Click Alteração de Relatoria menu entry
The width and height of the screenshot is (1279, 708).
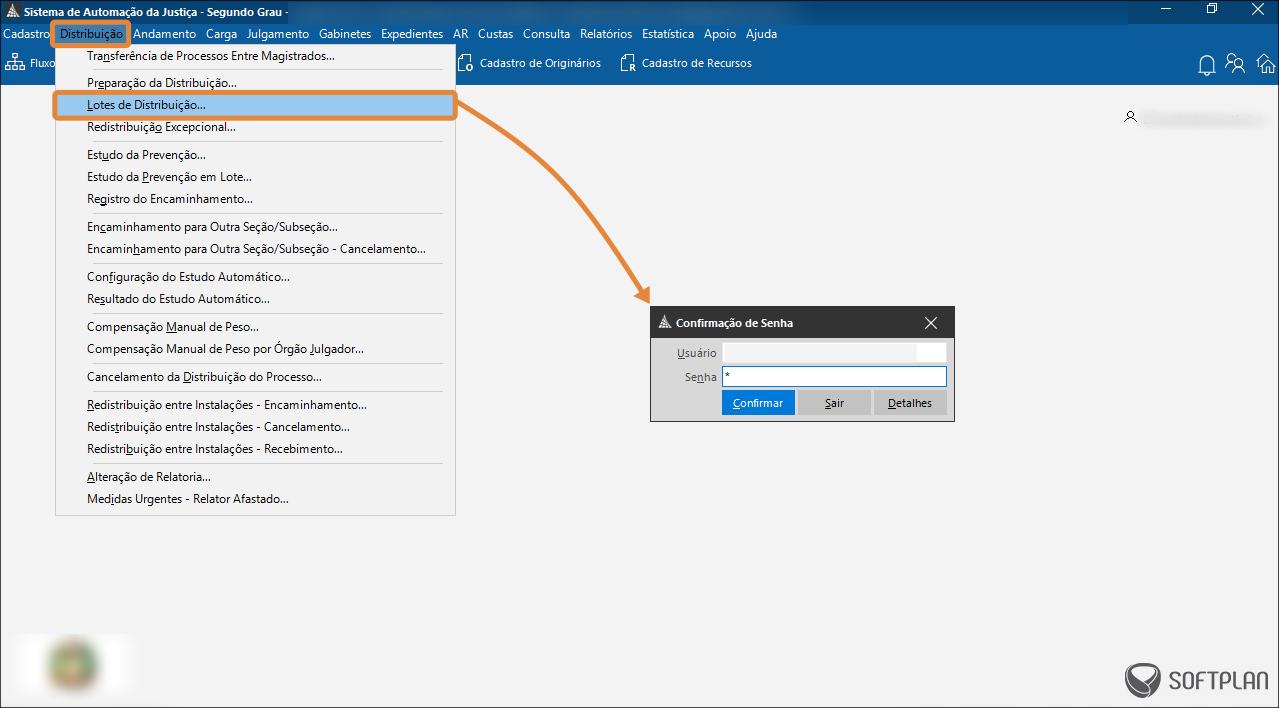148,477
